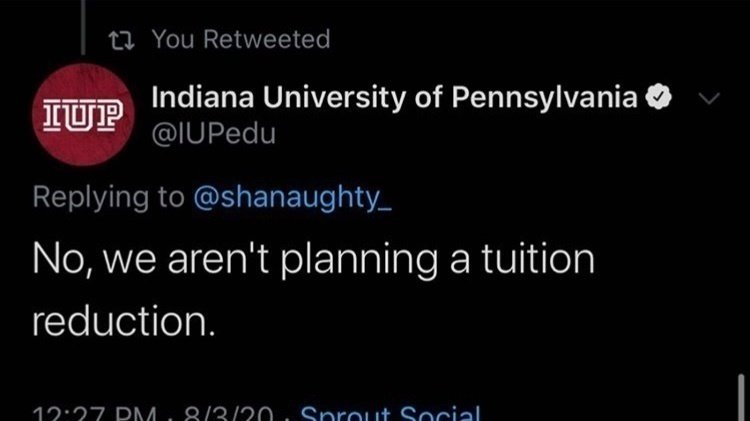Open the @shanaughty_ mention link

pyautogui.click(x=292, y=197)
